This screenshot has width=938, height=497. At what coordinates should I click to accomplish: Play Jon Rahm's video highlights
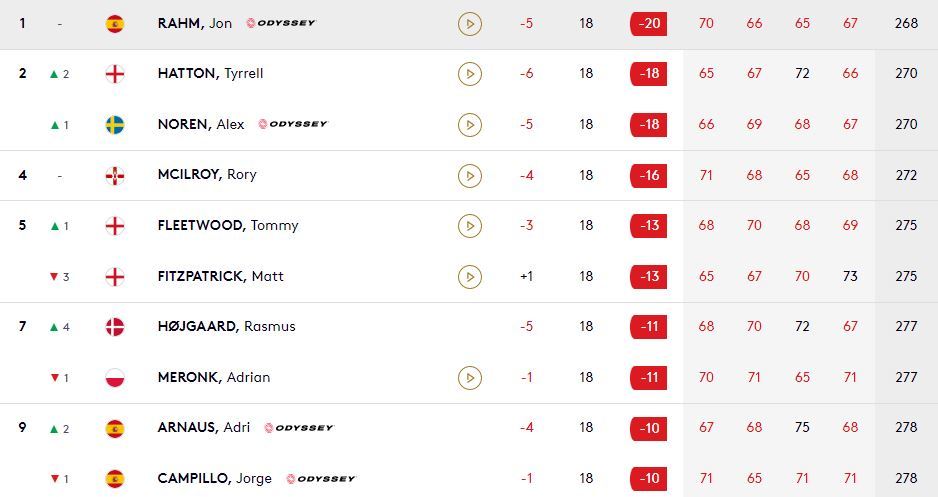(469, 23)
